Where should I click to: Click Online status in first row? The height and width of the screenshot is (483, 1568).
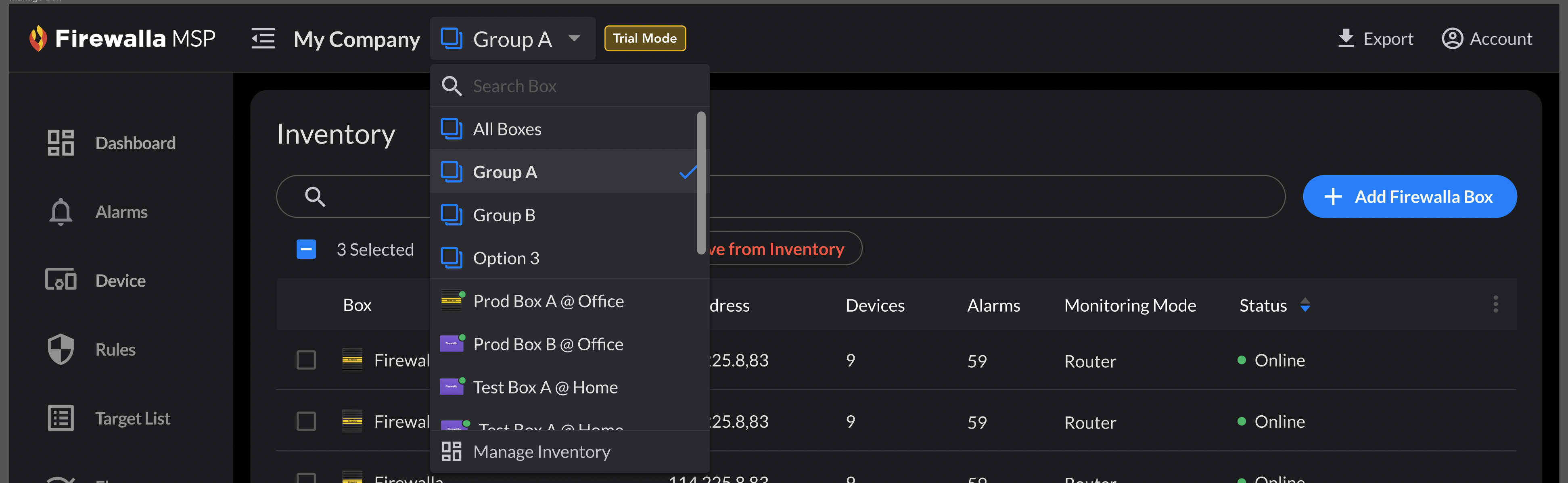click(x=1271, y=360)
